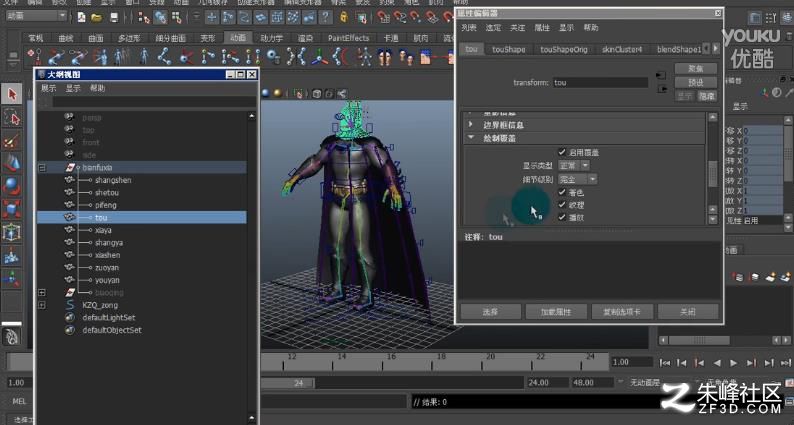The width and height of the screenshot is (794, 425).
Task: Open a scene with the folder icon
Action: coord(96,18)
